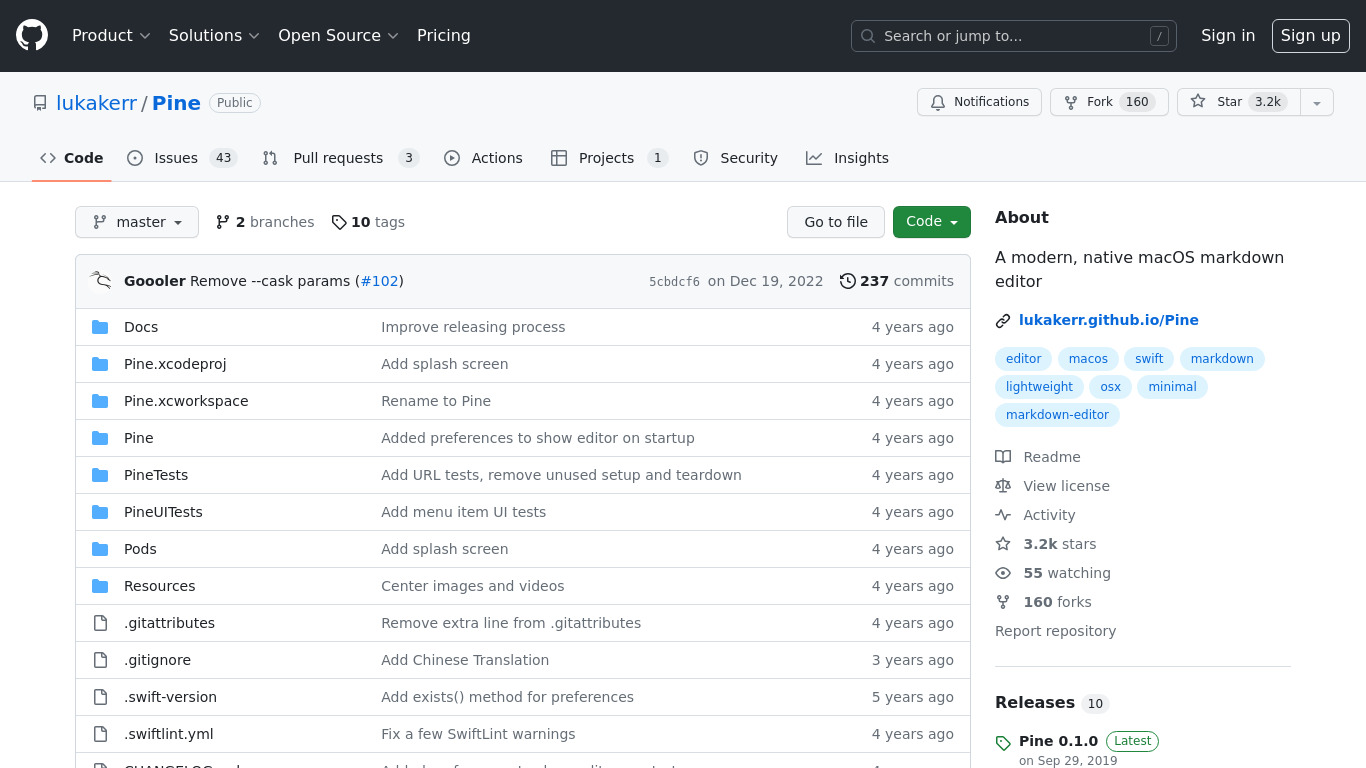Image resolution: width=1366 pixels, height=768 pixels.
Task: Expand the Open Source menu
Action: pyautogui.click(x=338, y=36)
